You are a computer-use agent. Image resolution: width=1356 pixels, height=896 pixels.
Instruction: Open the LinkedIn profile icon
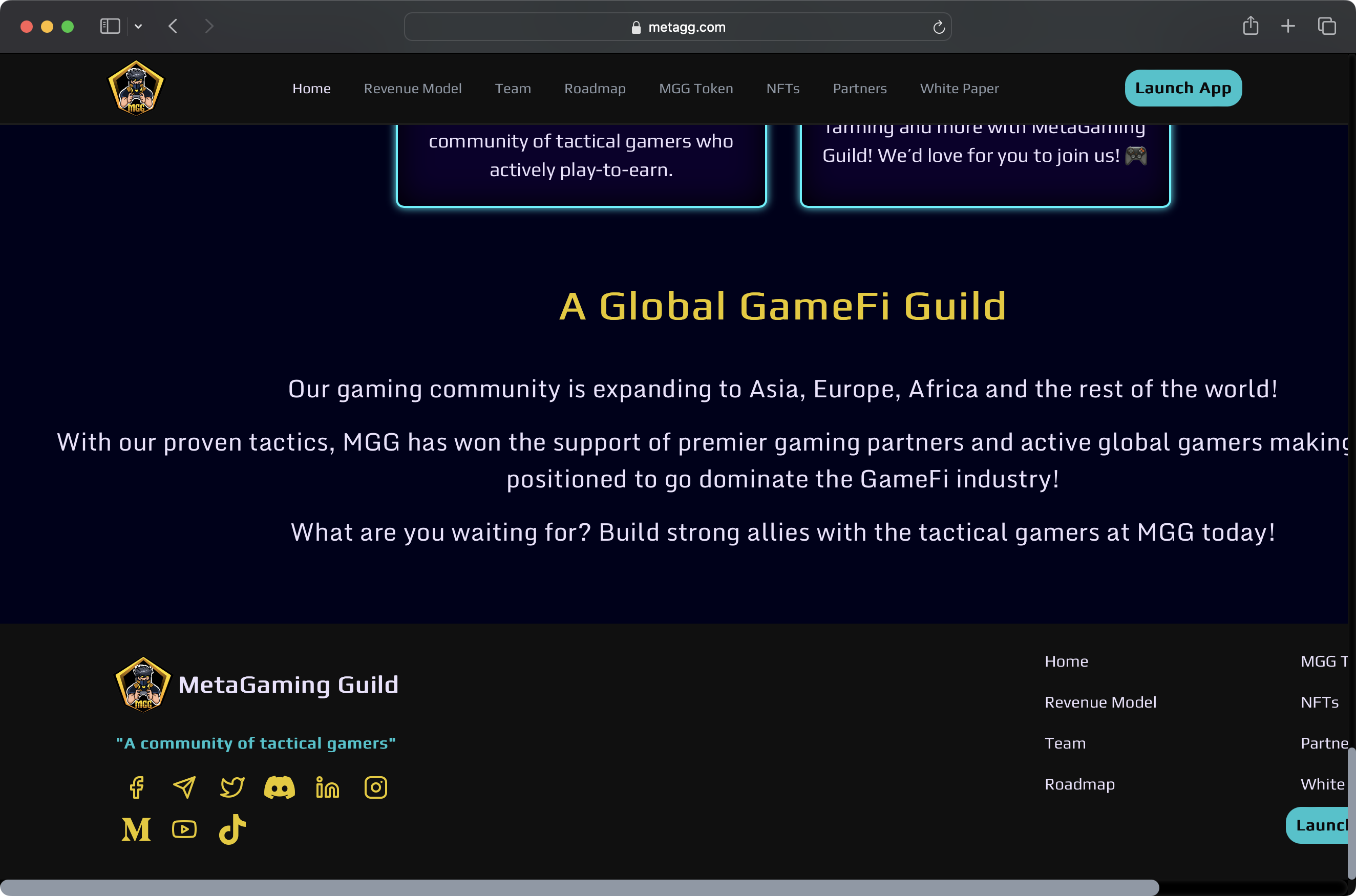[327, 787]
